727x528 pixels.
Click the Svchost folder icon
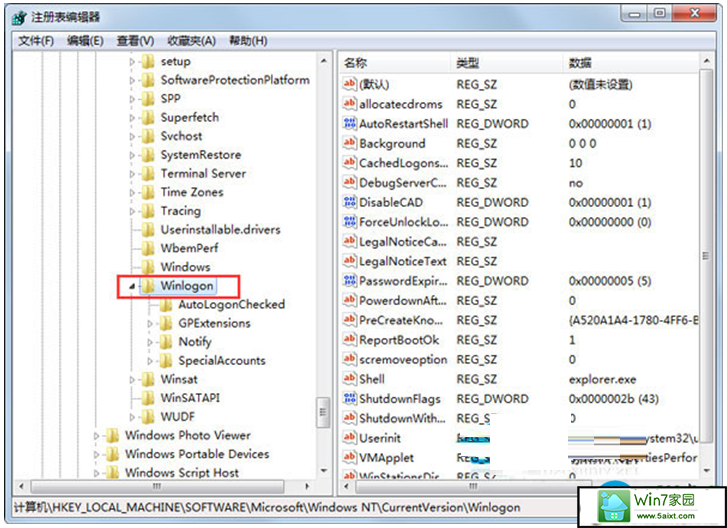[148, 136]
